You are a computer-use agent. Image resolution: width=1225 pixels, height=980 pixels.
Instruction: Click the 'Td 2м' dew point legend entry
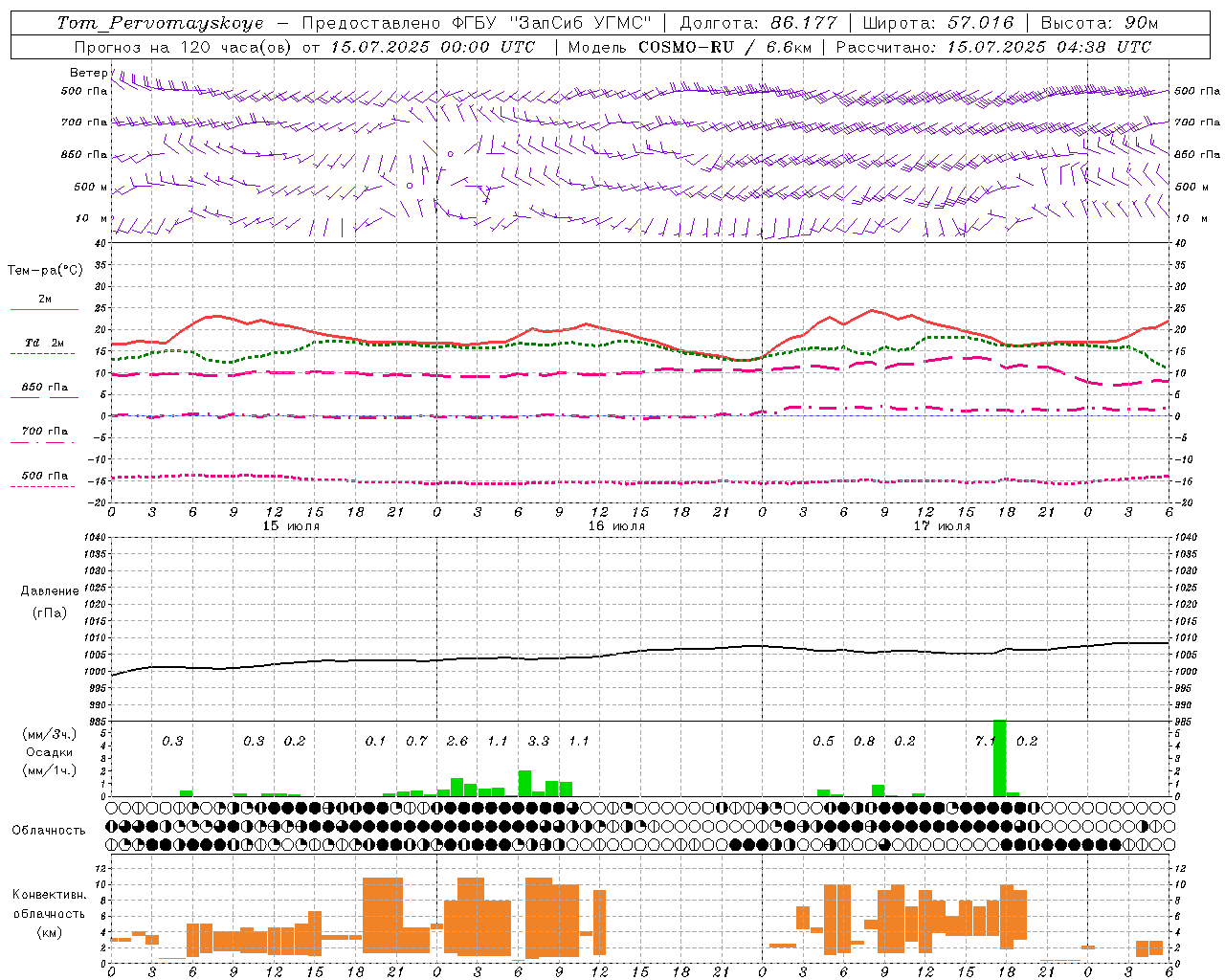[45, 343]
